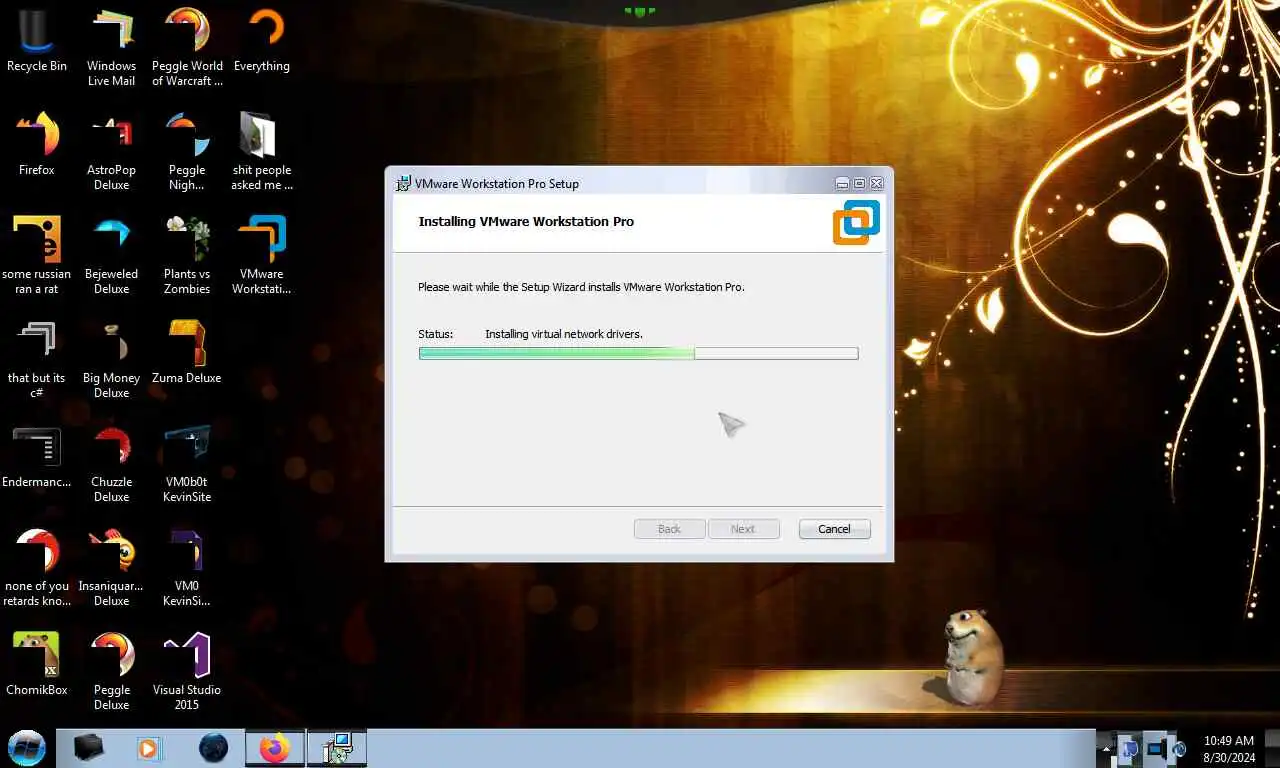
Task: Select the Big Money Deluxe desktop icon
Action: point(111,360)
